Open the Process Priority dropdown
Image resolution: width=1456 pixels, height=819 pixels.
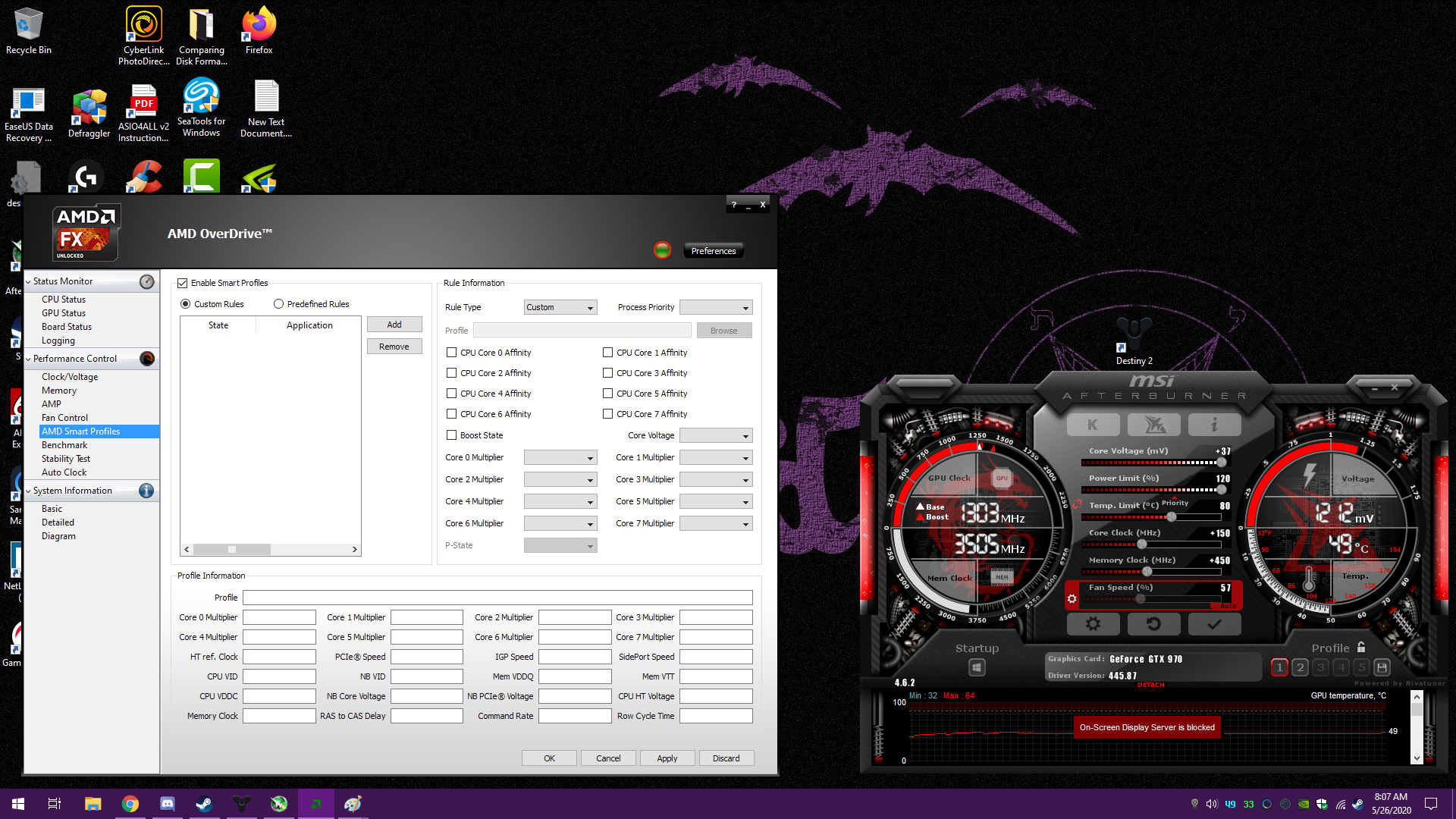click(716, 307)
